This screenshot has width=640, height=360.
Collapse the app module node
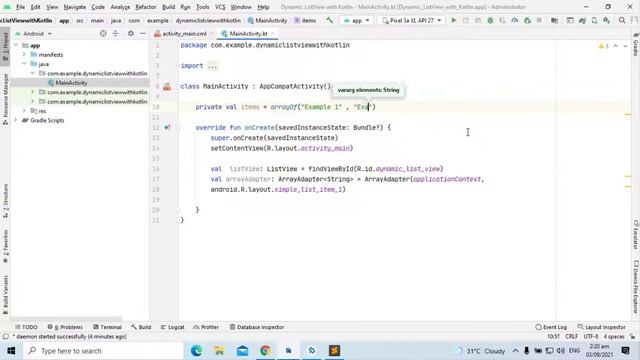coord(16,45)
